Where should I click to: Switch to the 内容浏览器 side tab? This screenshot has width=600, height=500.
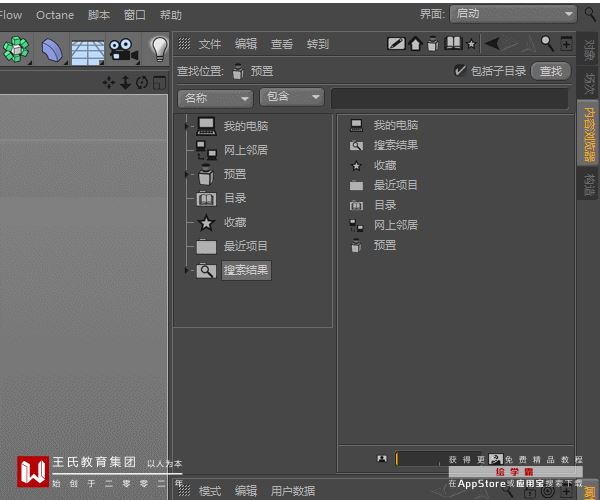point(589,133)
